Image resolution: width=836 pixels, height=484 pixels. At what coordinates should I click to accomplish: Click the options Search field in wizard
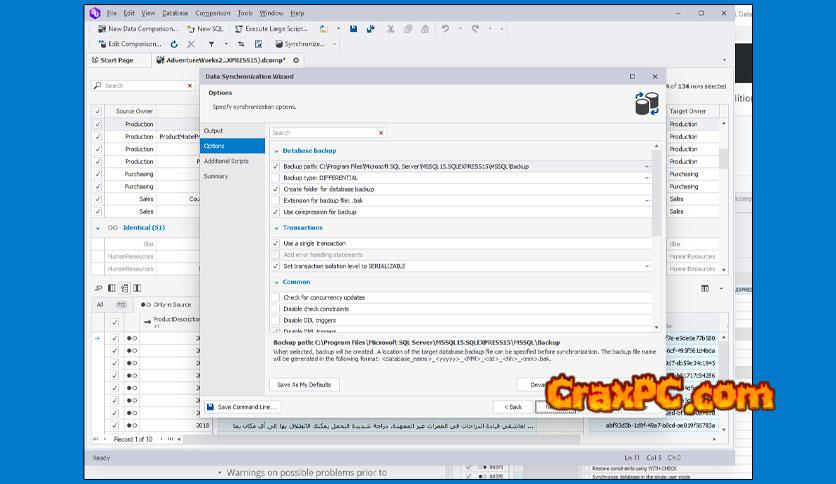(325, 132)
